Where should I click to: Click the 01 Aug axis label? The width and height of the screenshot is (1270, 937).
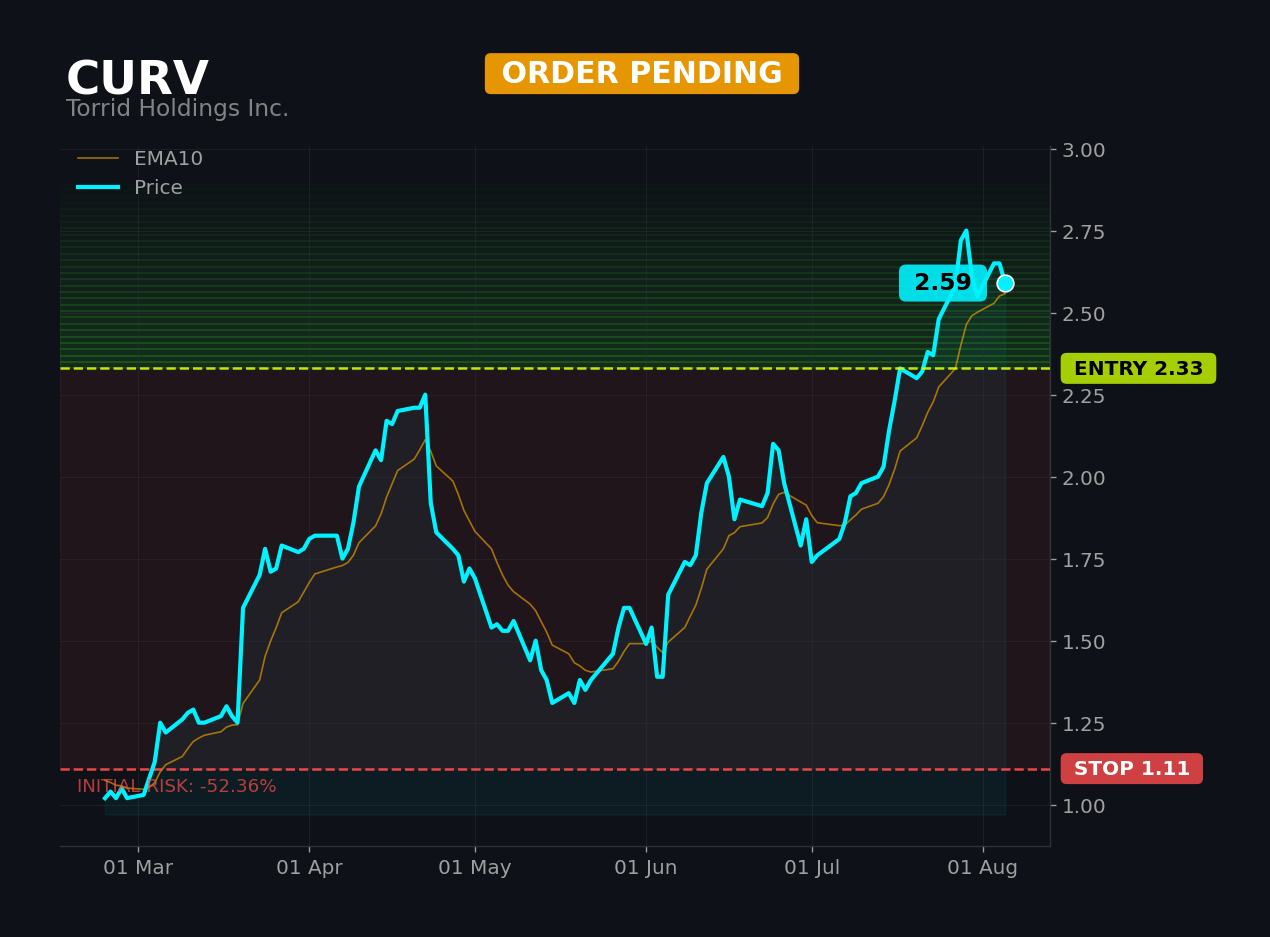pos(983,868)
